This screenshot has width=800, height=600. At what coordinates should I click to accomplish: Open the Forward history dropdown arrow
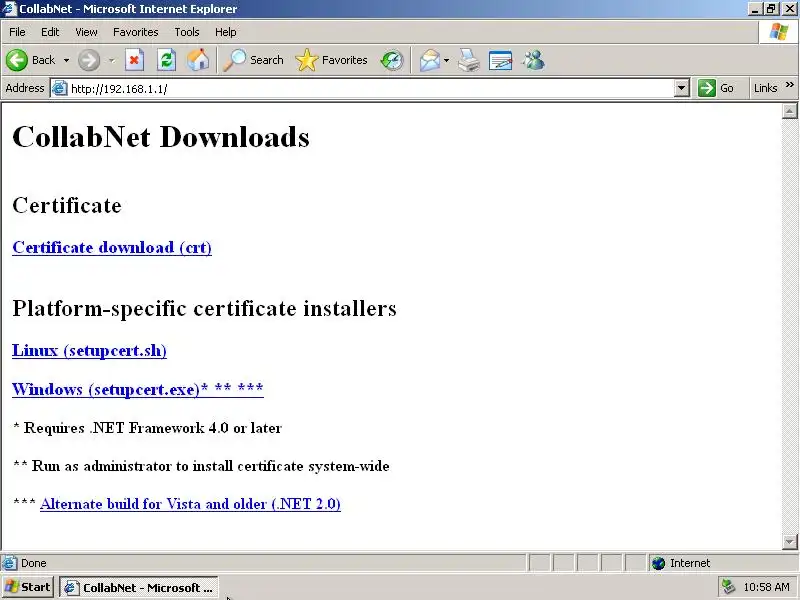tap(112, 60)
